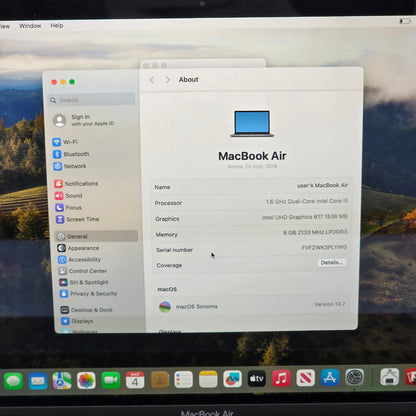Click the Name row in About
Viewport: 416px width, 416px height.
[x=251, y=186]
